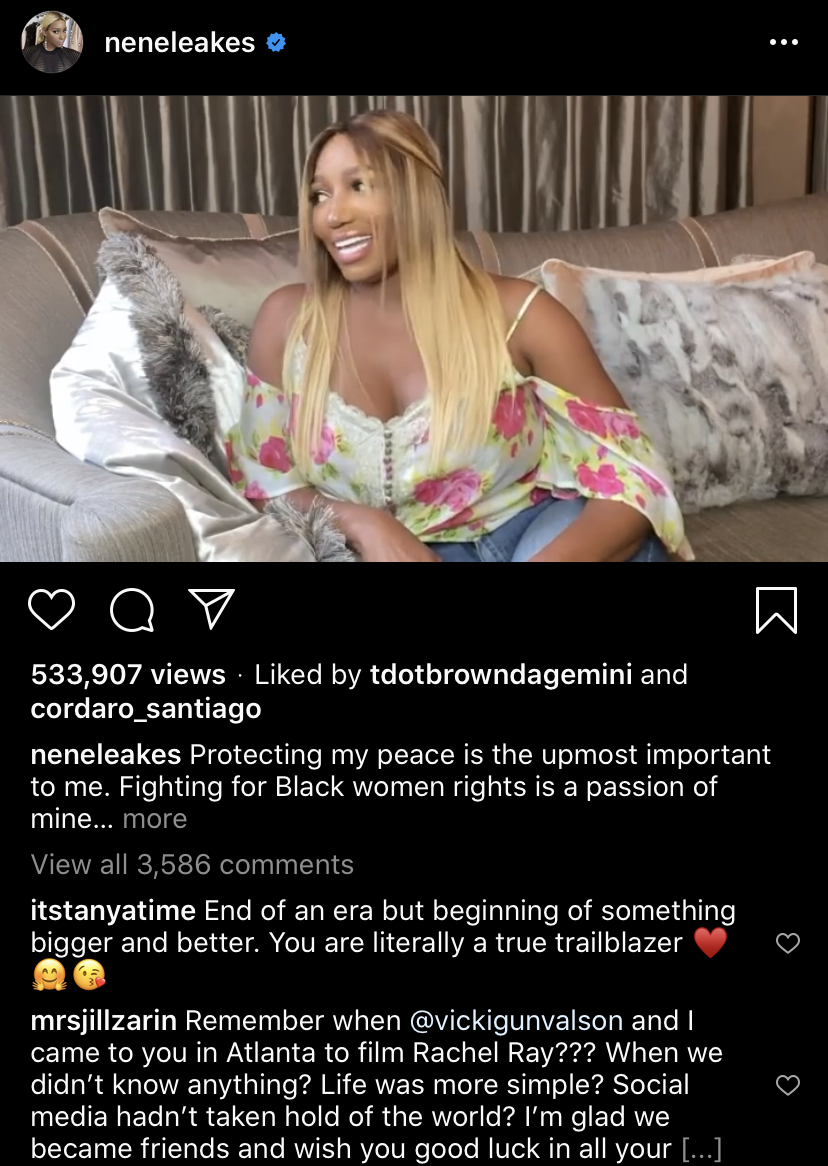The height and width of the screenshot is (1166, 828).
Task: Open comments with the speech bubble icon
Action: 132,610
